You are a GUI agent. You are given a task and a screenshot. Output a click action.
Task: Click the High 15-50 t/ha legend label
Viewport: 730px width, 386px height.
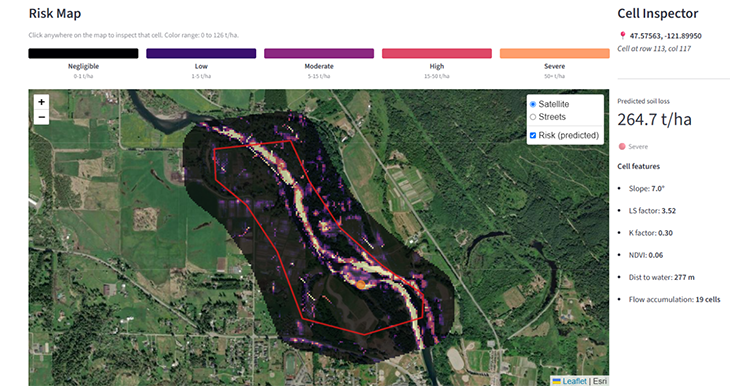pyautogui.click(x=437, y=71)
